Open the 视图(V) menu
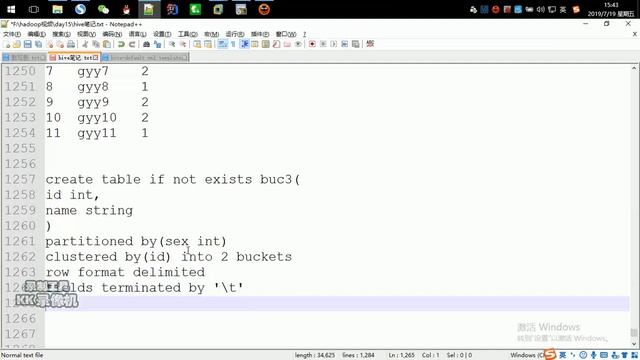640x360 pixels. coord(87,34)
